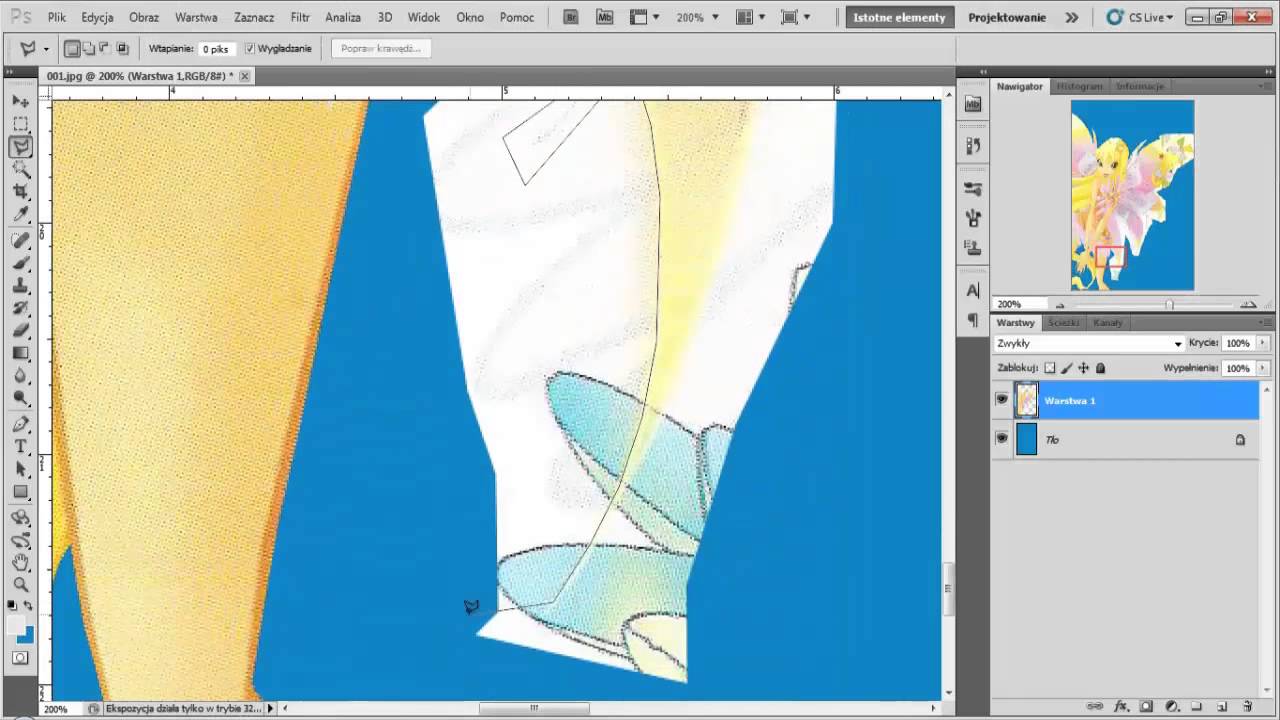
Task: Open the Zwykły blend mode dropdown
Action: point(1089,343)
